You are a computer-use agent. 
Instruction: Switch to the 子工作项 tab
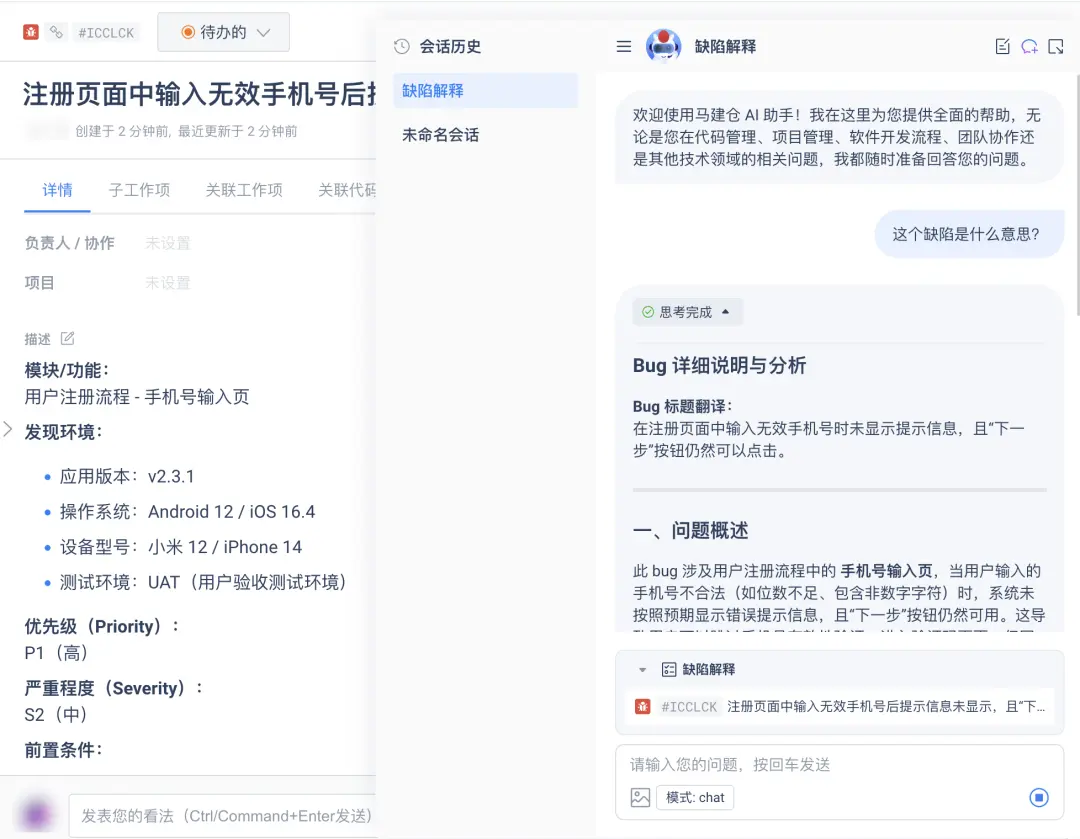click(x=139, y=190)
